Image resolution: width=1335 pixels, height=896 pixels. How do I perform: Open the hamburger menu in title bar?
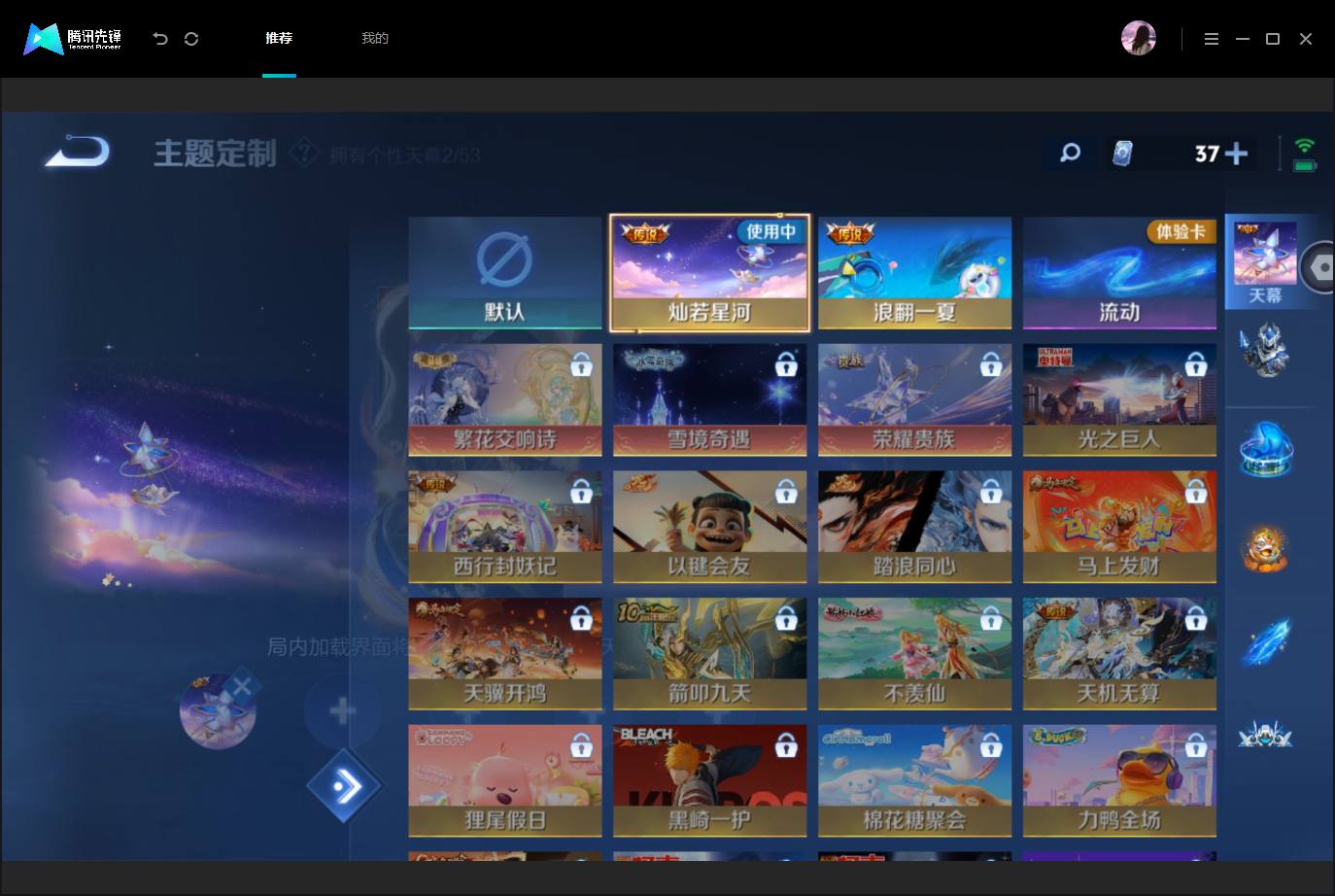1212,39
